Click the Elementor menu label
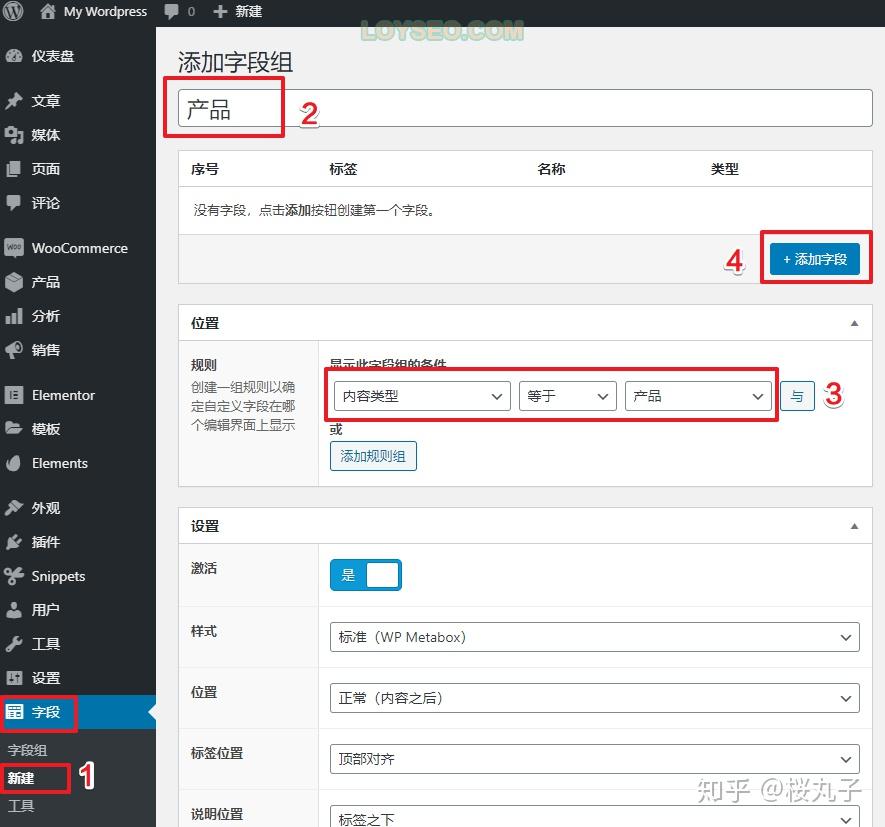The height and width of the screenshot is (827, 885). tap(63, 395)
